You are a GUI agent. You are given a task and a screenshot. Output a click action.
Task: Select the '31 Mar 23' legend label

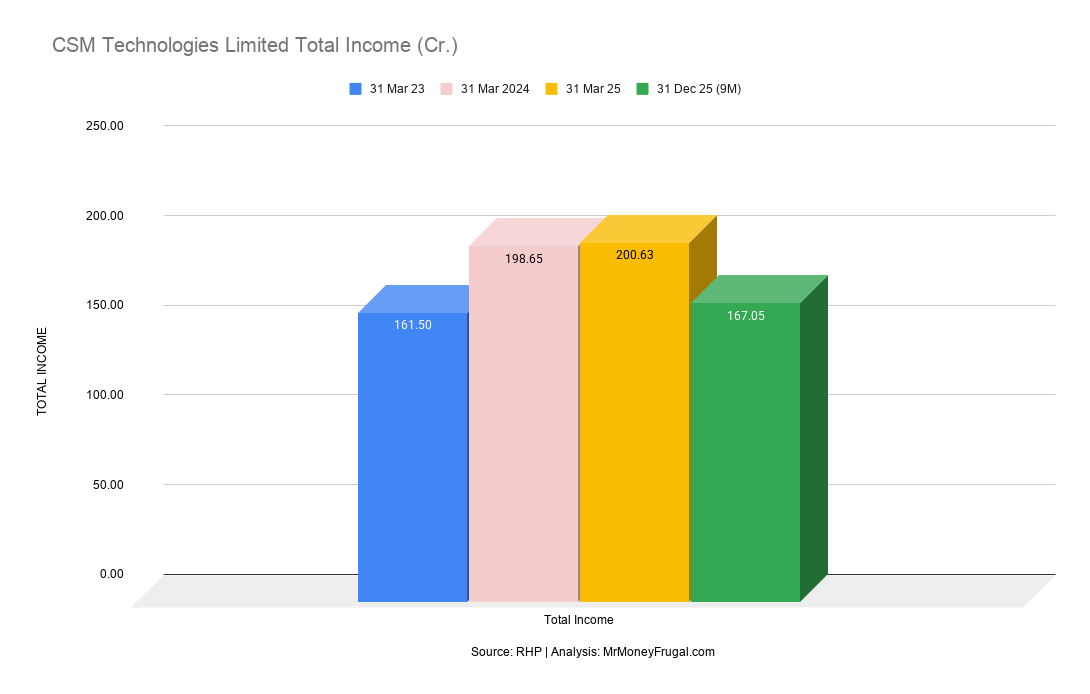pos(397,89)
